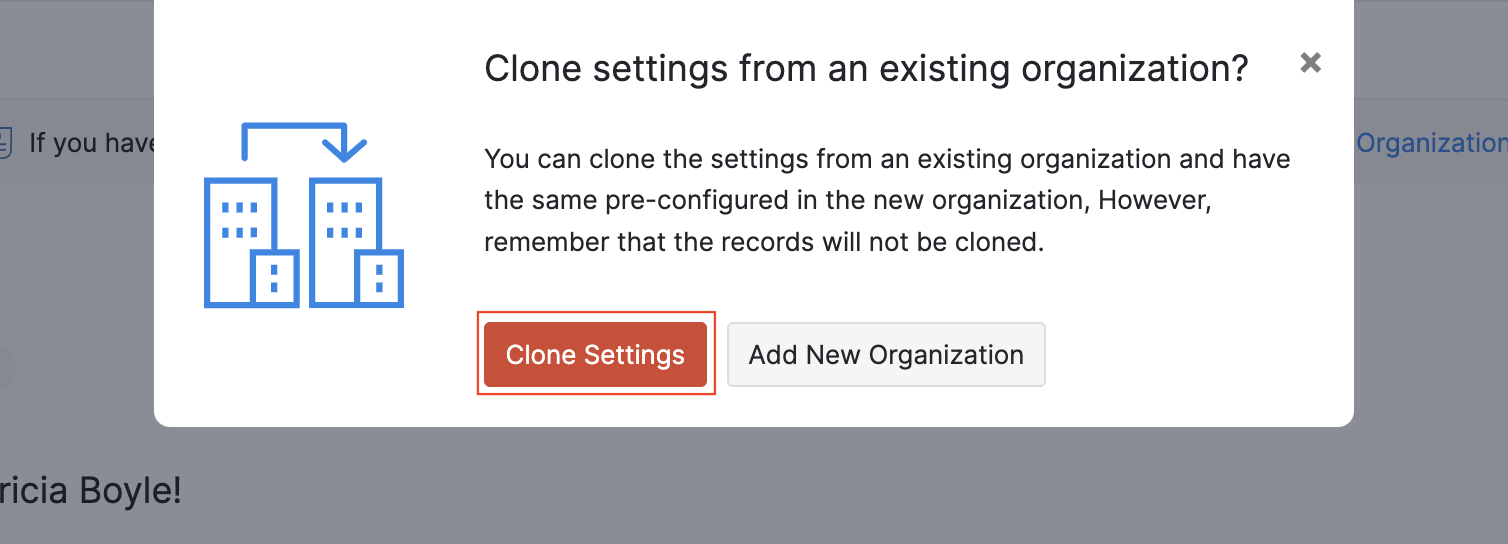Click the windows of the left building
Image resolution: width=1508 pixels, height=544 pixels.
[x=240, y=220]
